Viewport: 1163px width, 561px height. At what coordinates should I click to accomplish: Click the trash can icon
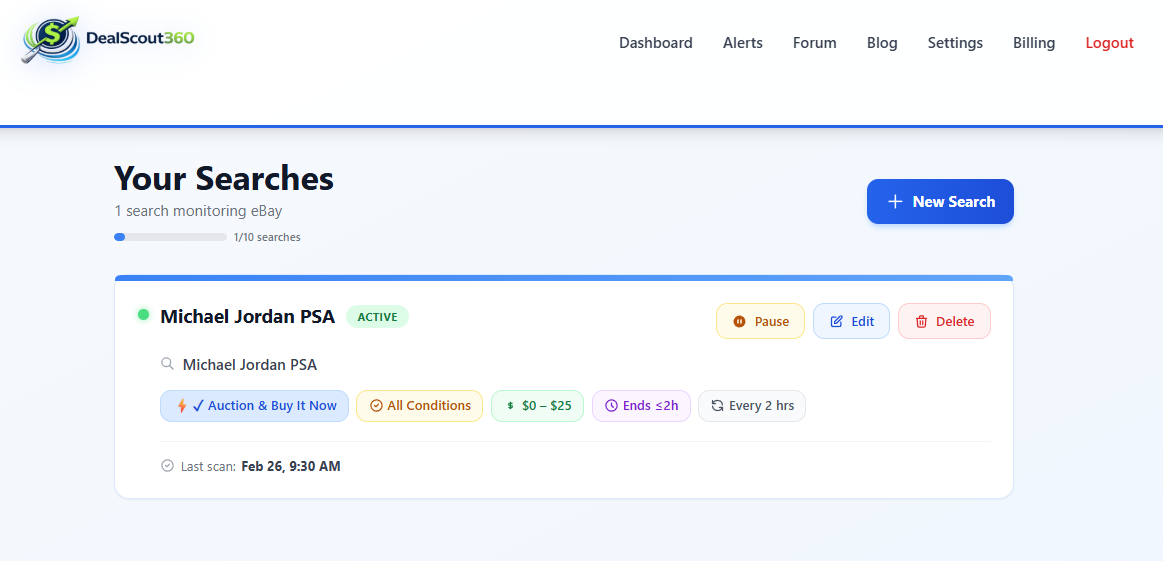[x=921, y=321]
